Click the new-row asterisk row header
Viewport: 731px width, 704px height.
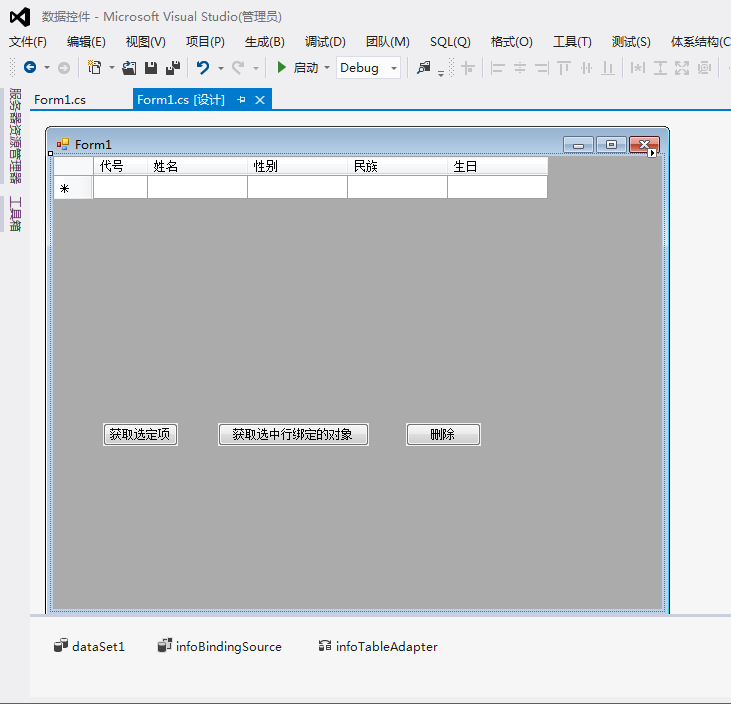[x=73, y=187]
